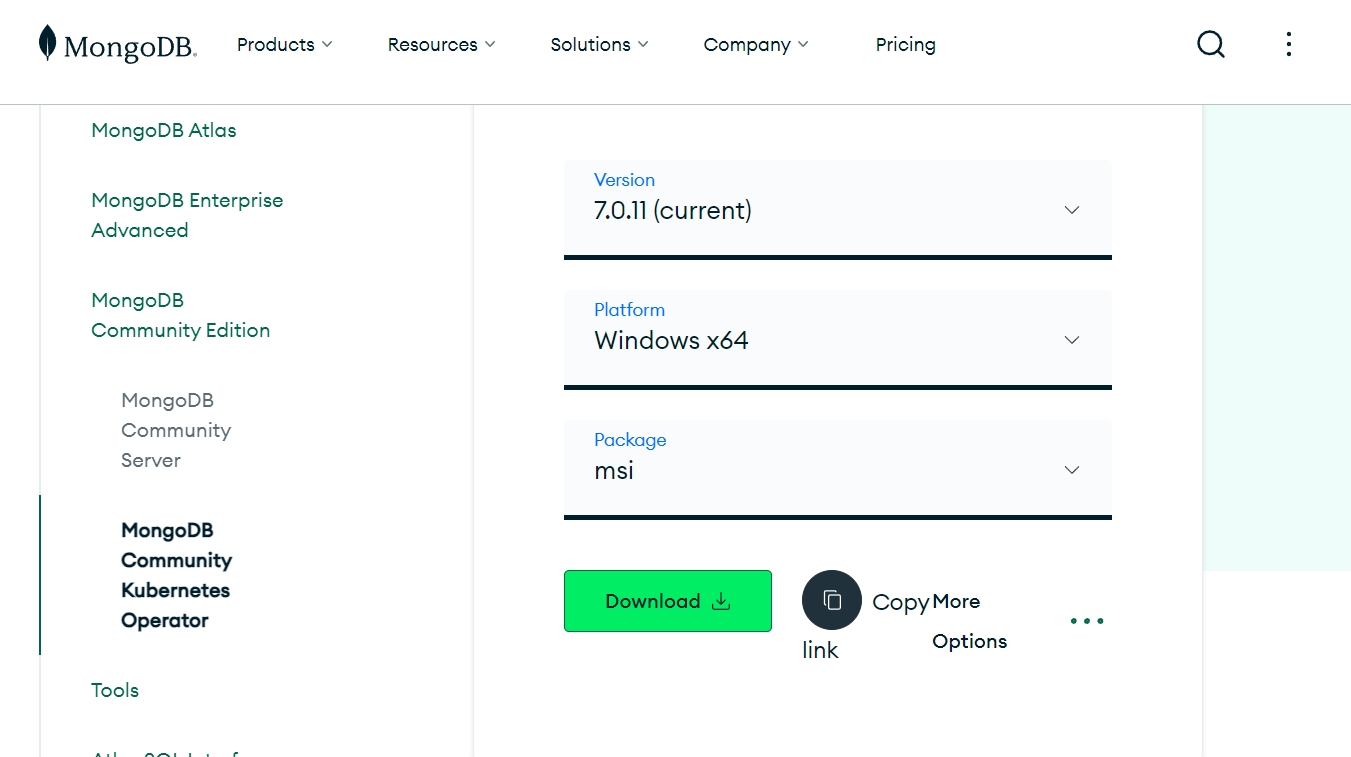The width and height of the screenshot is (1351, 757).
Task: Open the Products menu
Action: click(x=284, y=45)
